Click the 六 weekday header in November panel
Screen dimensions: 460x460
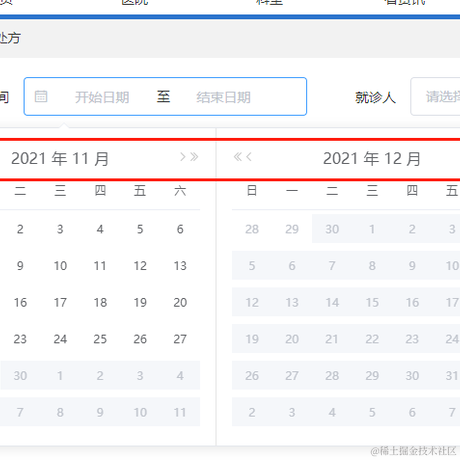coord(180,191)
